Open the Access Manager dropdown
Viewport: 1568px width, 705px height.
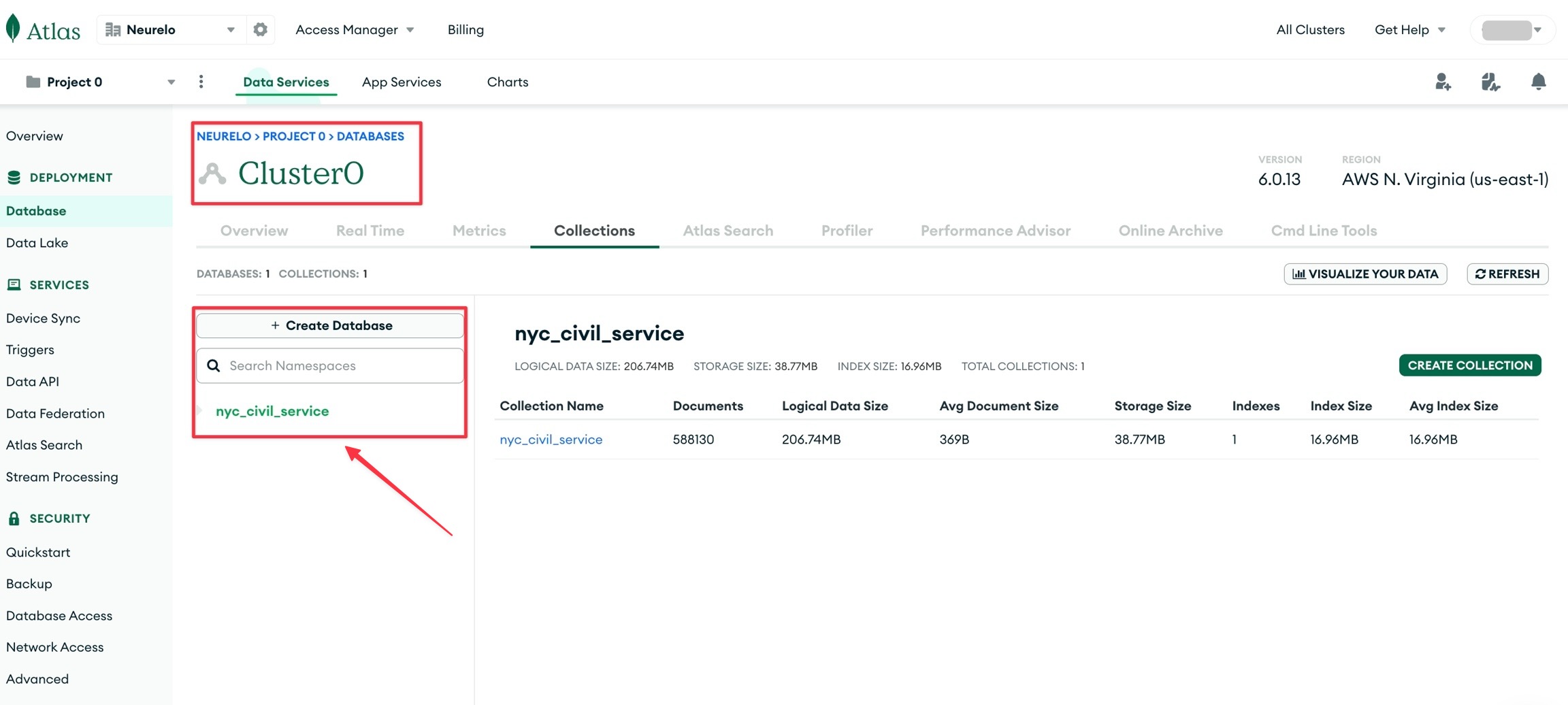coord(354,30)
